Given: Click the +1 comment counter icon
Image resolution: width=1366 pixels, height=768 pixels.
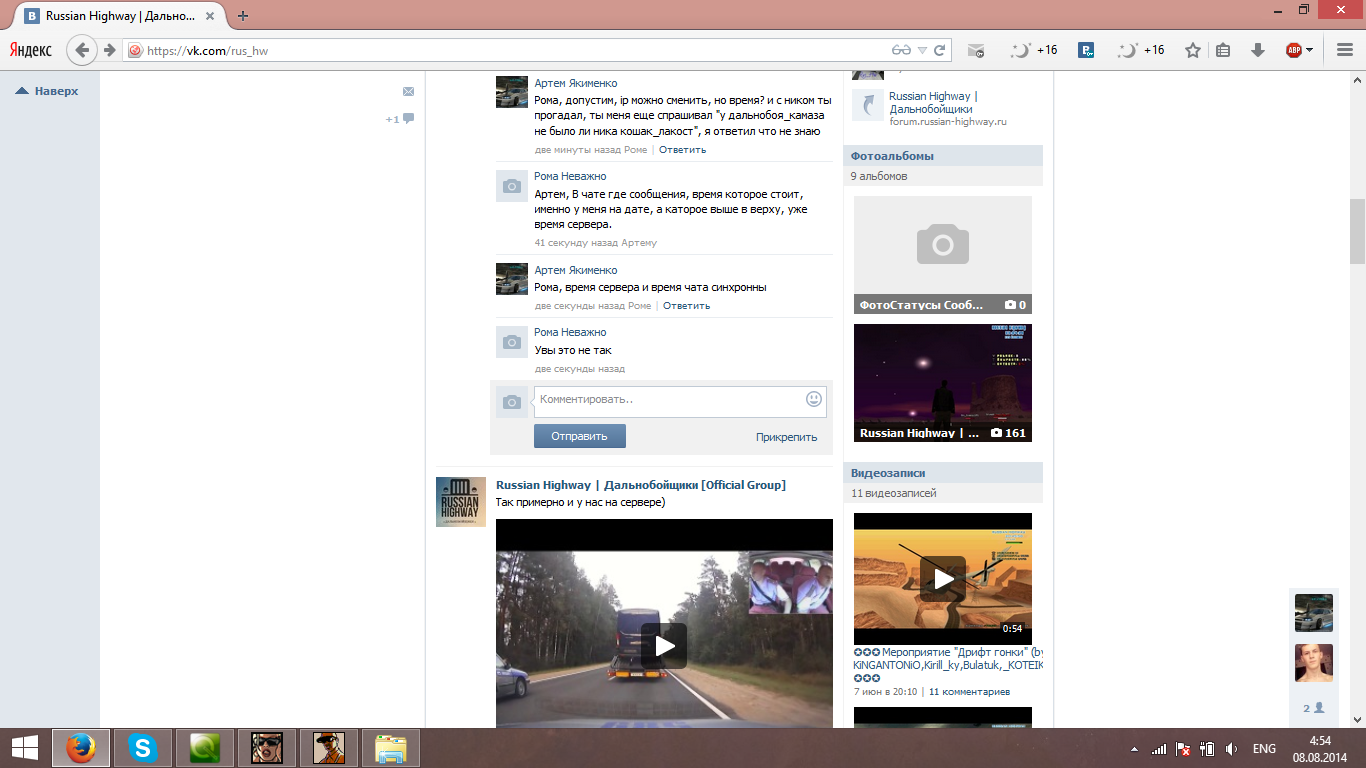Looking at the screenshot, I should (400, 119).
